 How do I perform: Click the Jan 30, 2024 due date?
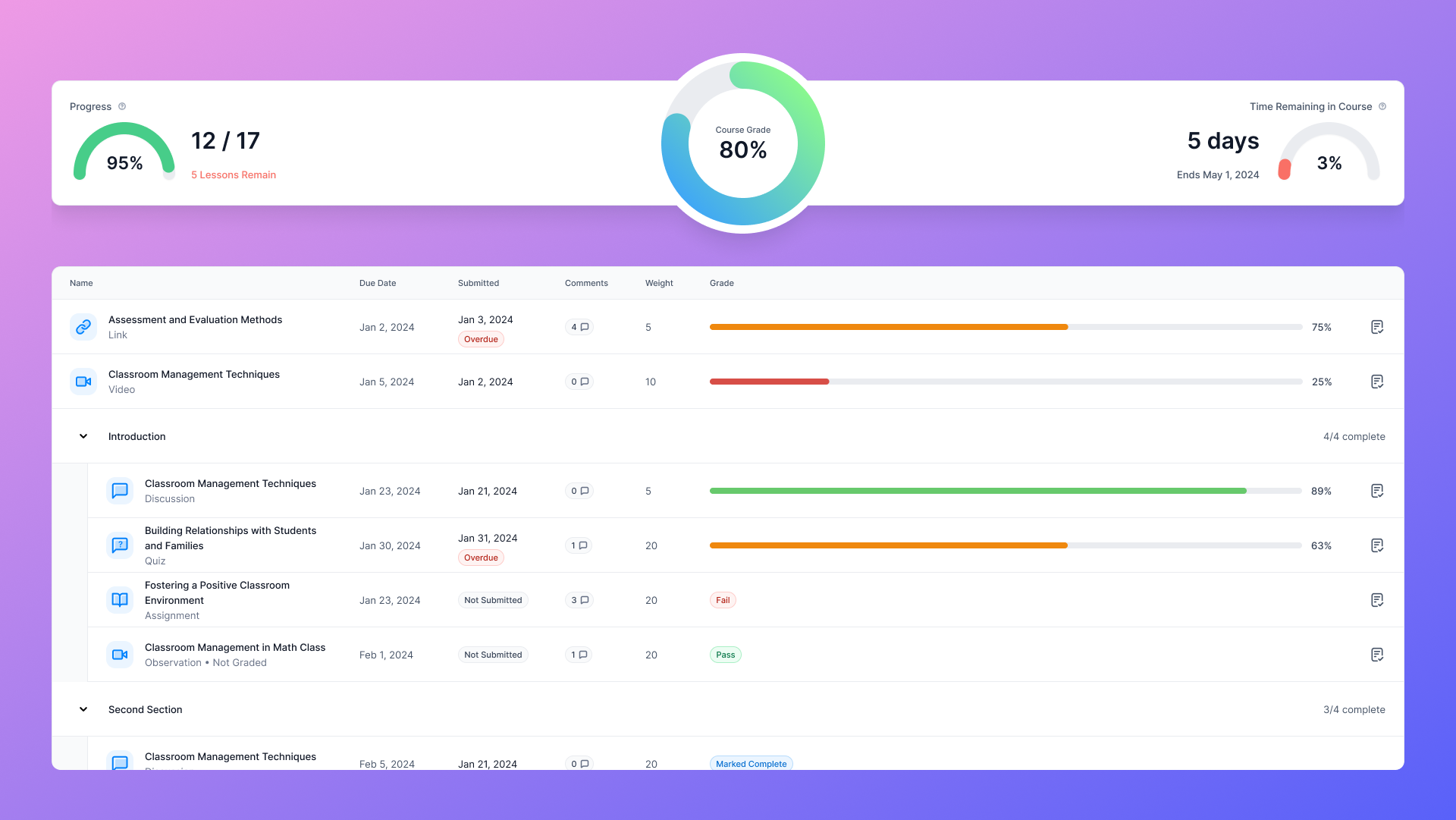390,545
